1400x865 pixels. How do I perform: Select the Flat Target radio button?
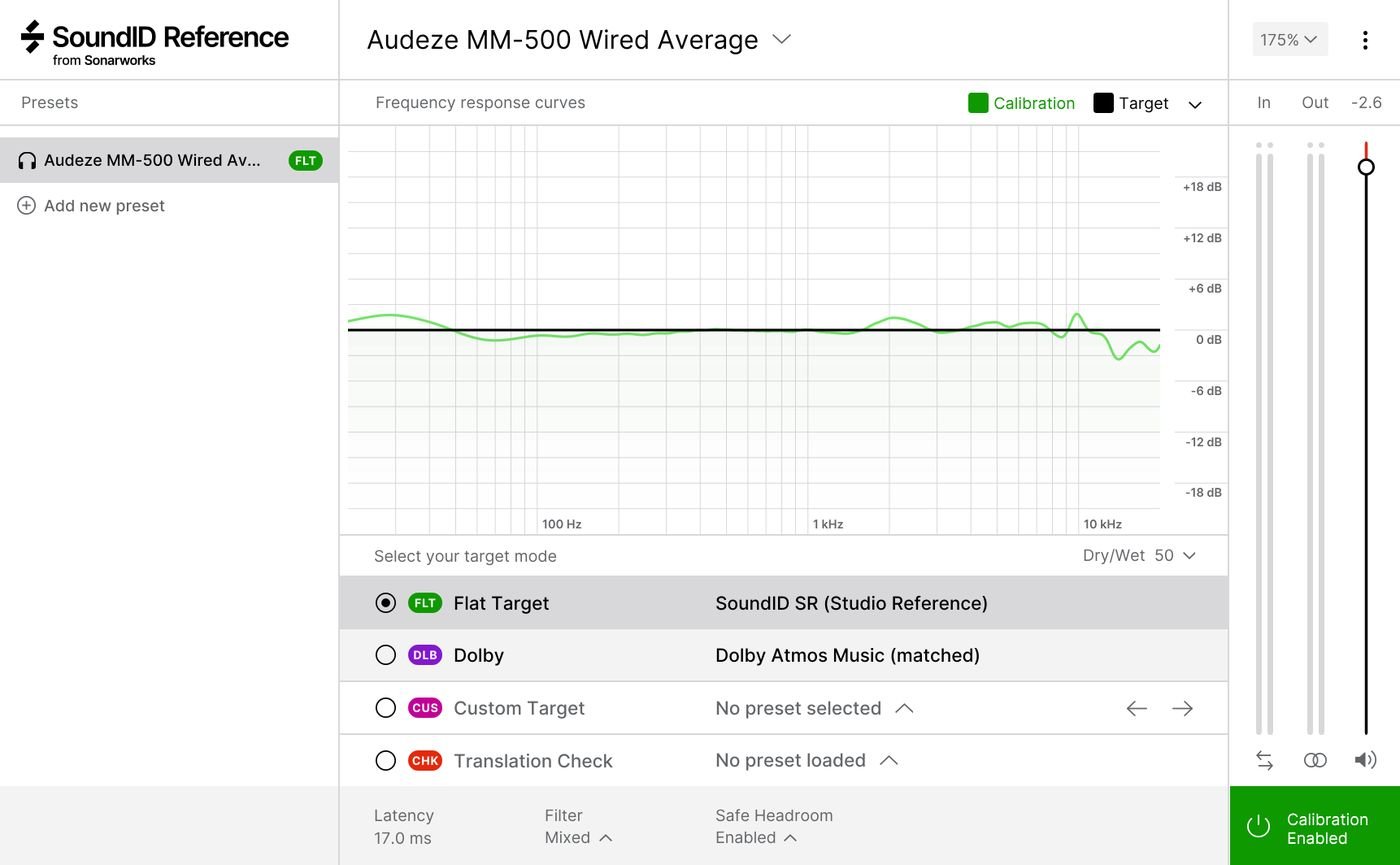point(385,603)
